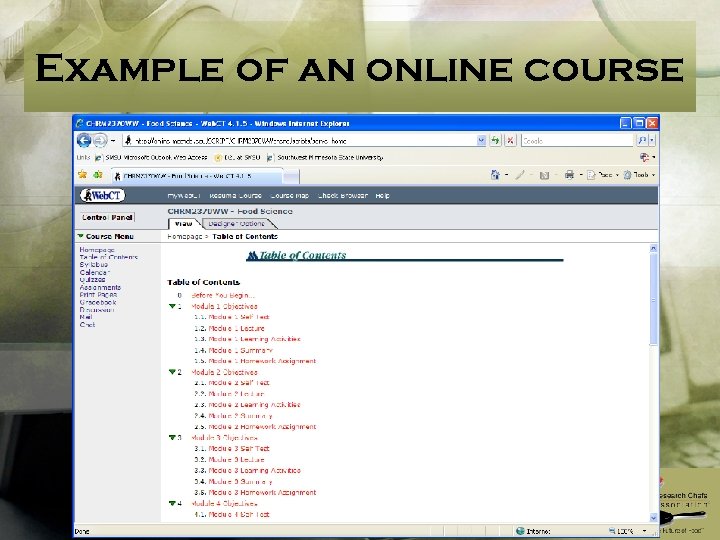Click the content scrollbar up arrow
The image size is (720, 540).
653,248
